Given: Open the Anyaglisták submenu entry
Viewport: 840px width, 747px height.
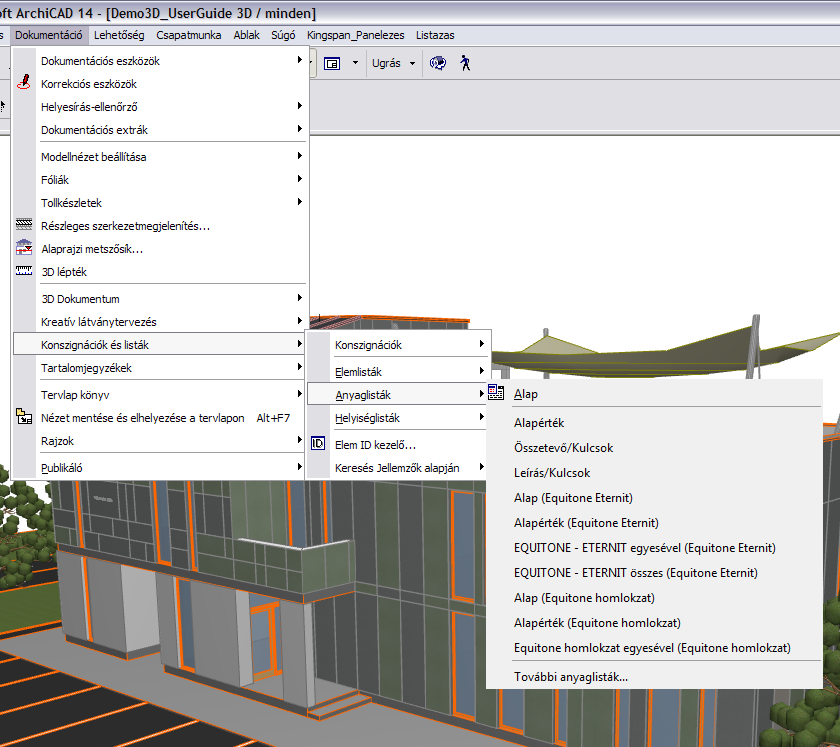Looking at the screenshot, I should [x=398, y=395].
